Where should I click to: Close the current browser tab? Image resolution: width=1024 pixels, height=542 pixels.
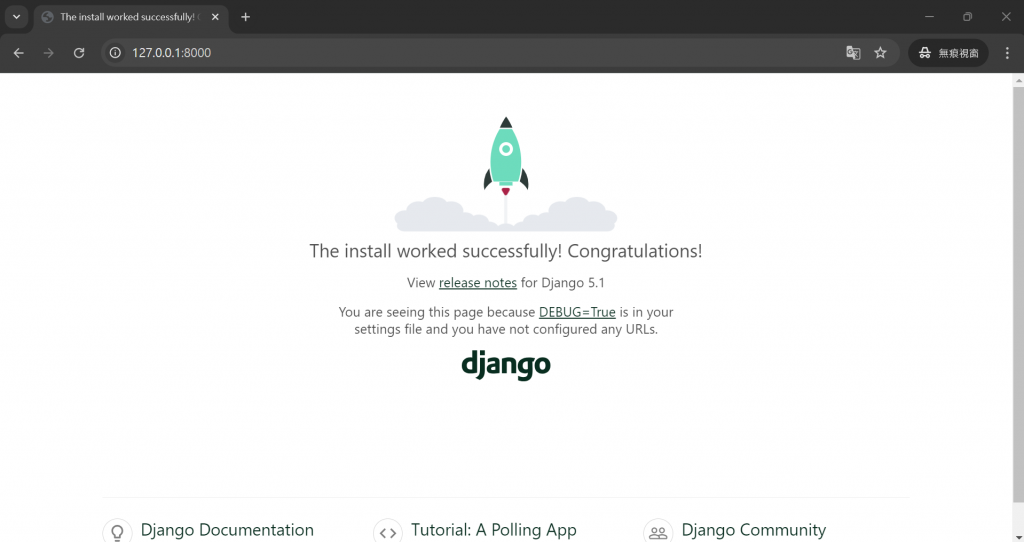(215, 17)
